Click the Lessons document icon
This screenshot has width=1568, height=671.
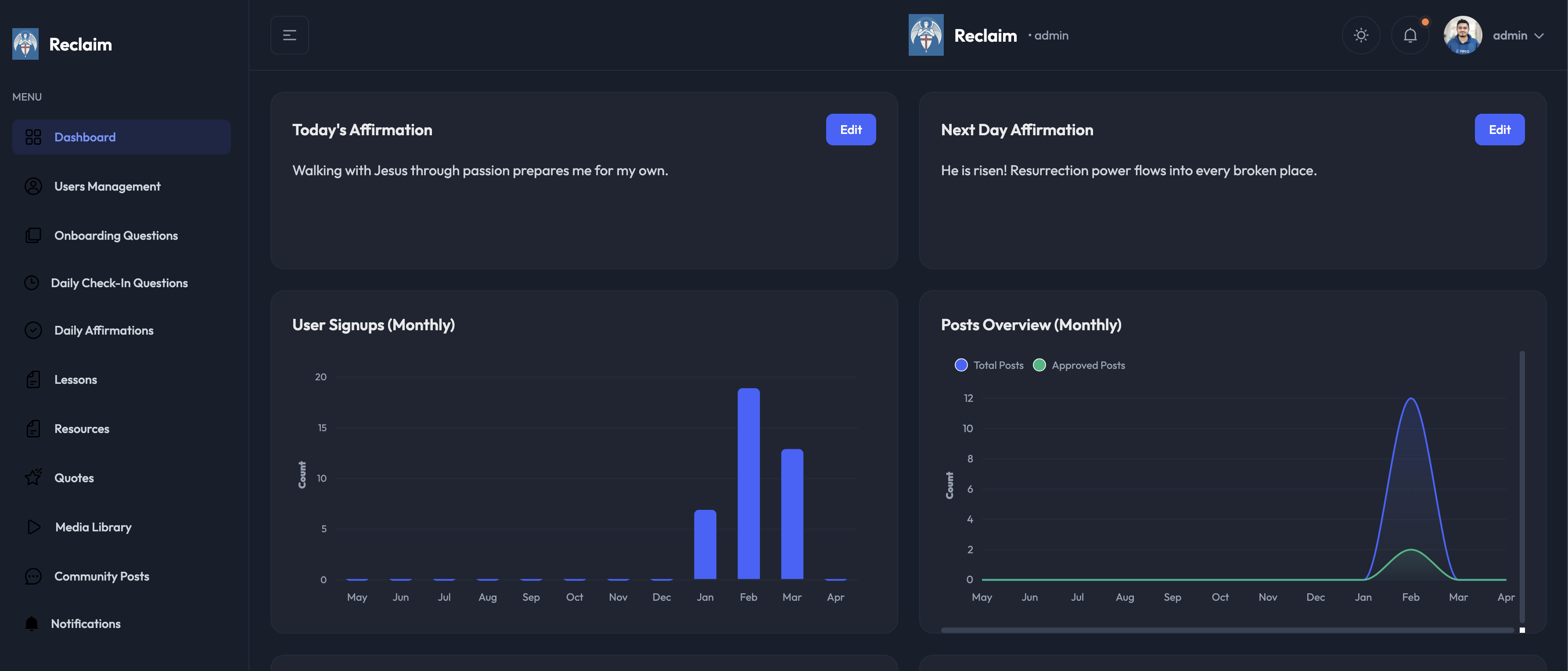(x=33, y=379)
